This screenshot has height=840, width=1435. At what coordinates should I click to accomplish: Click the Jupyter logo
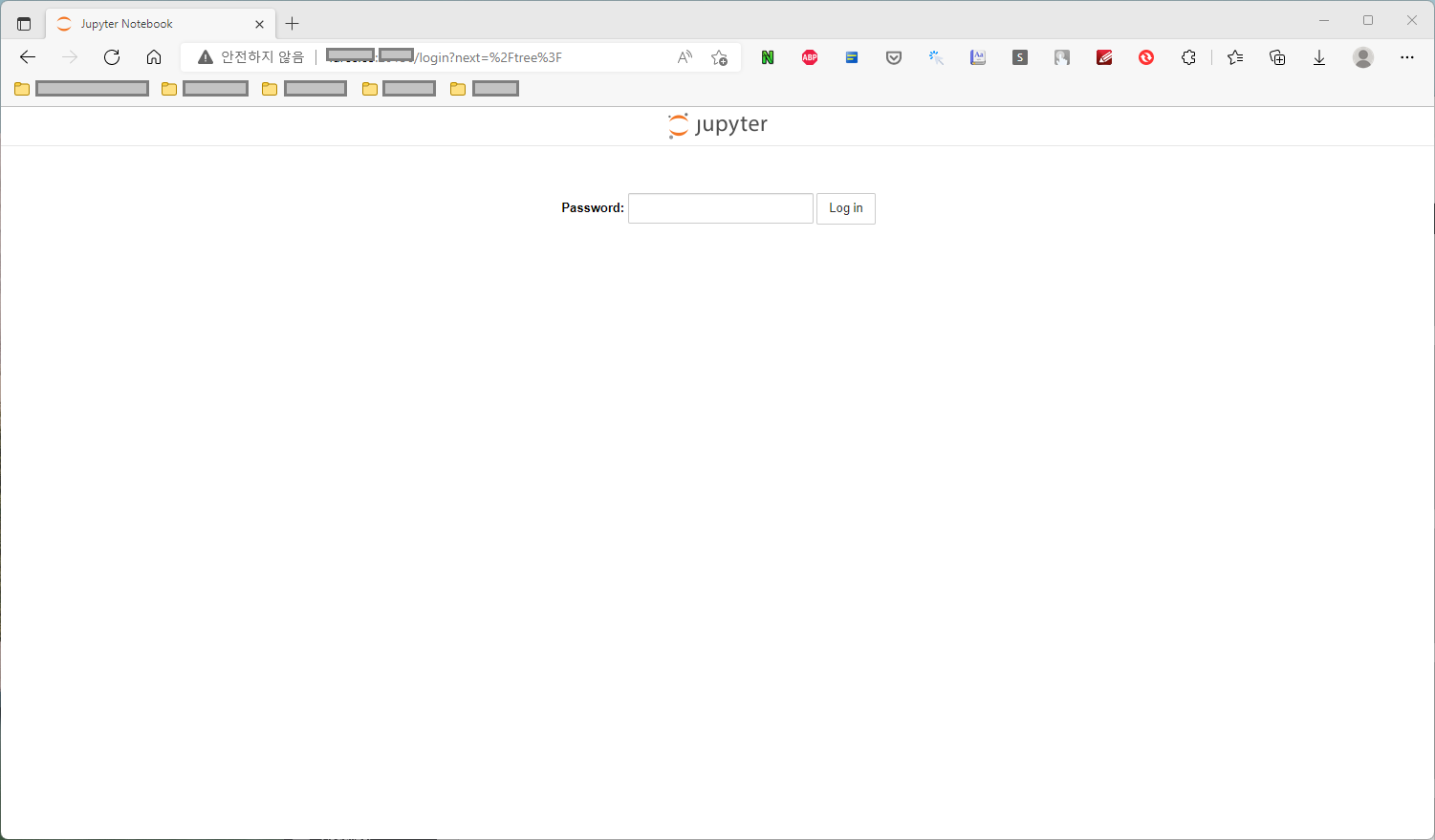(718, 125)
